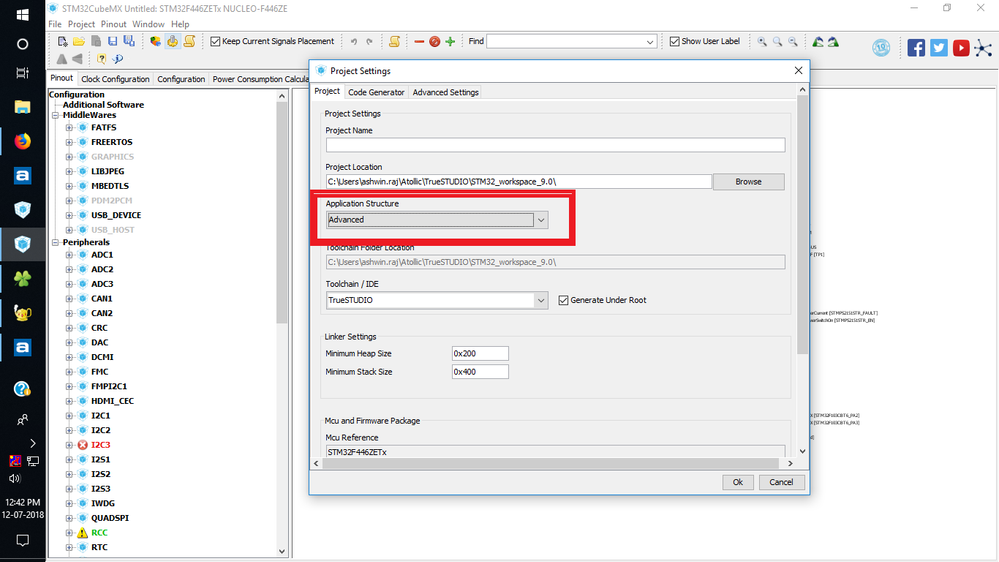Click the red circular reset icon
Viewport: 999px width, 562px height.
(x=435, y=41)
